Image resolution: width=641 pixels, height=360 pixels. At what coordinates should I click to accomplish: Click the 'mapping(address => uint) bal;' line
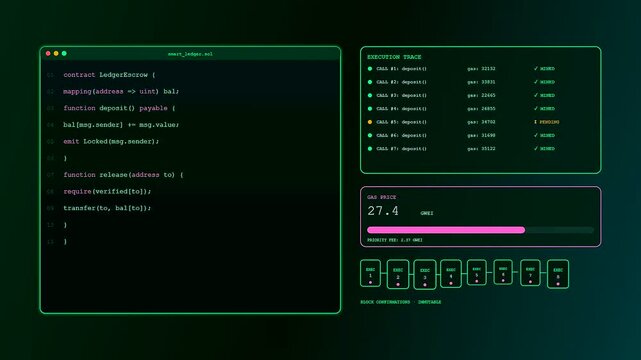click(x=121, y=92)
